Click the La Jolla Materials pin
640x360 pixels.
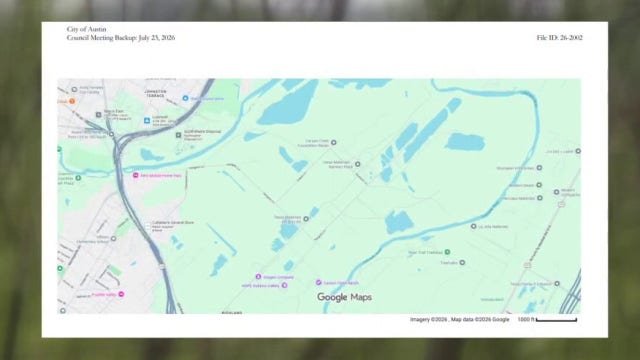pos(473,226)
